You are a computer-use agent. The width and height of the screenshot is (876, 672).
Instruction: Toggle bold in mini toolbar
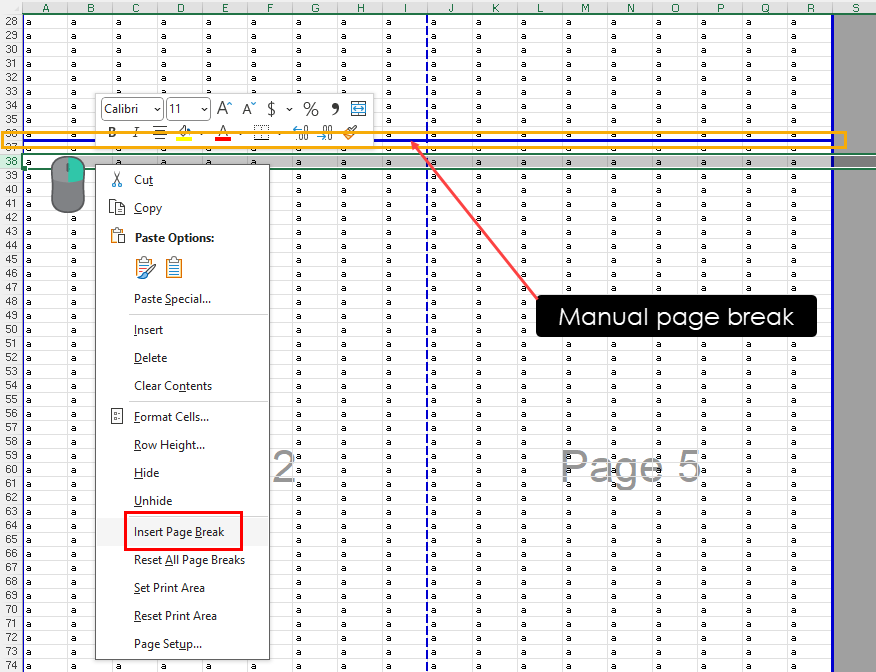pos(112,133)
